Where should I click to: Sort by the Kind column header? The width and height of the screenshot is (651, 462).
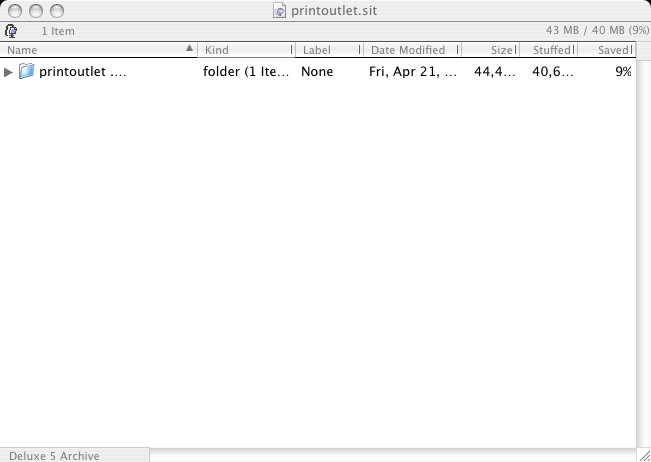coord(246,50)
